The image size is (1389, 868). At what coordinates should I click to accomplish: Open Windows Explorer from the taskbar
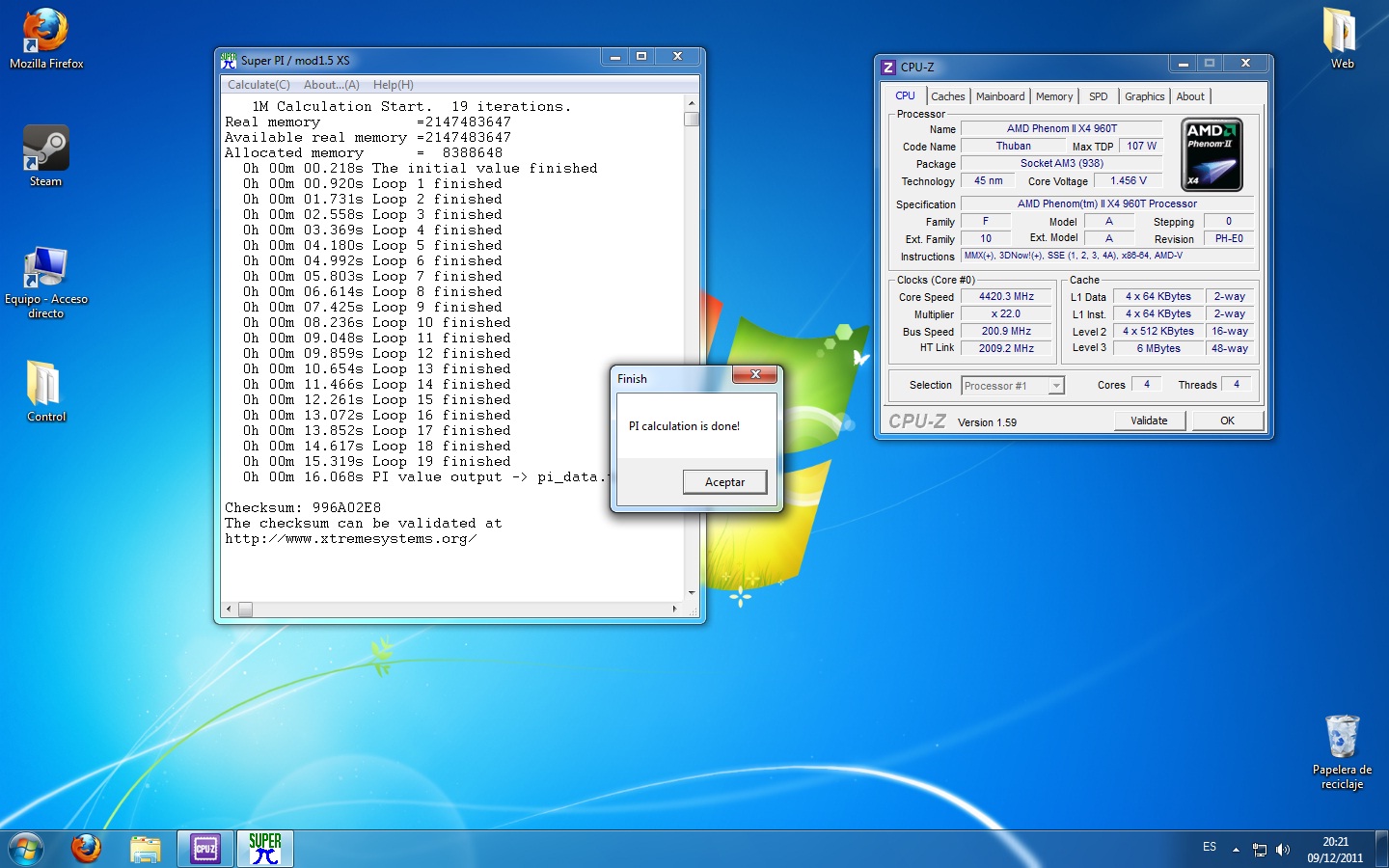[145, 849]
